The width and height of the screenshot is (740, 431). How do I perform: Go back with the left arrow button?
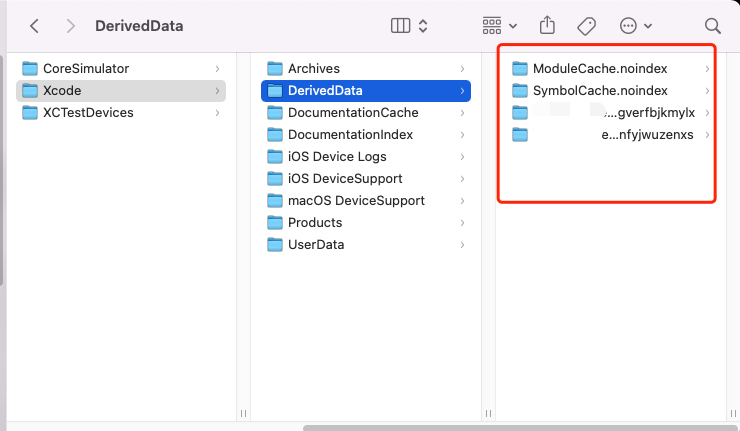[34, 26]
